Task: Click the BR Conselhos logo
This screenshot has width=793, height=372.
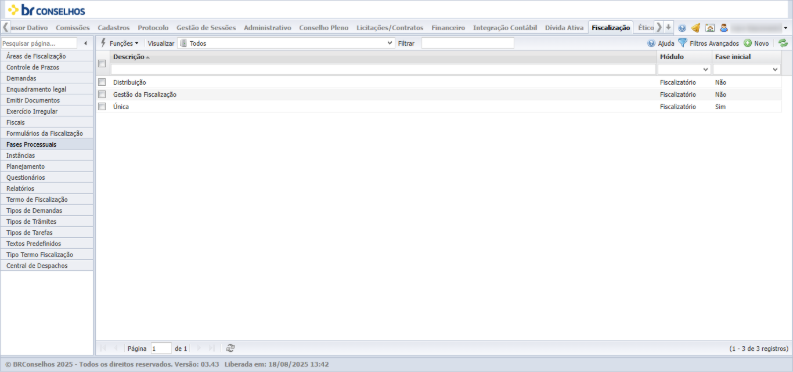Action: click(x=47, y=10)
